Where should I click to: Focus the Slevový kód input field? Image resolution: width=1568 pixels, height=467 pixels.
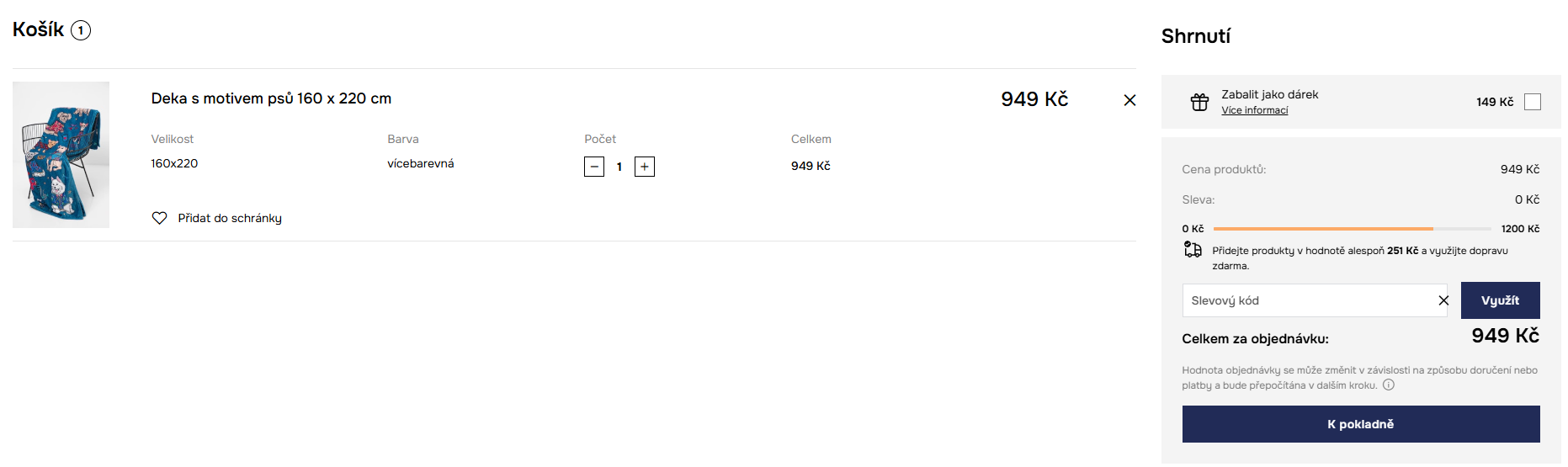pos(1309,300)
